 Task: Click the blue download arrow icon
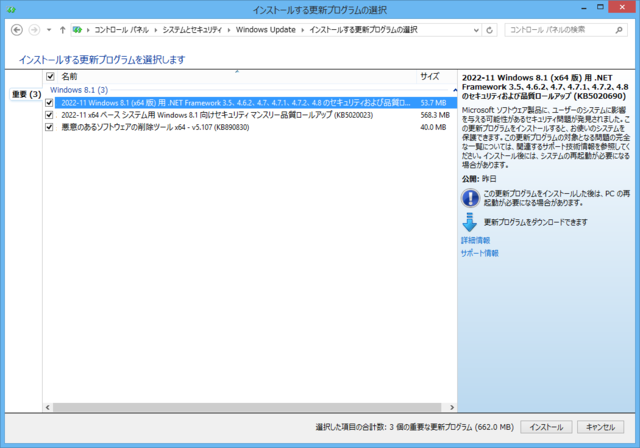coord(470,222)
